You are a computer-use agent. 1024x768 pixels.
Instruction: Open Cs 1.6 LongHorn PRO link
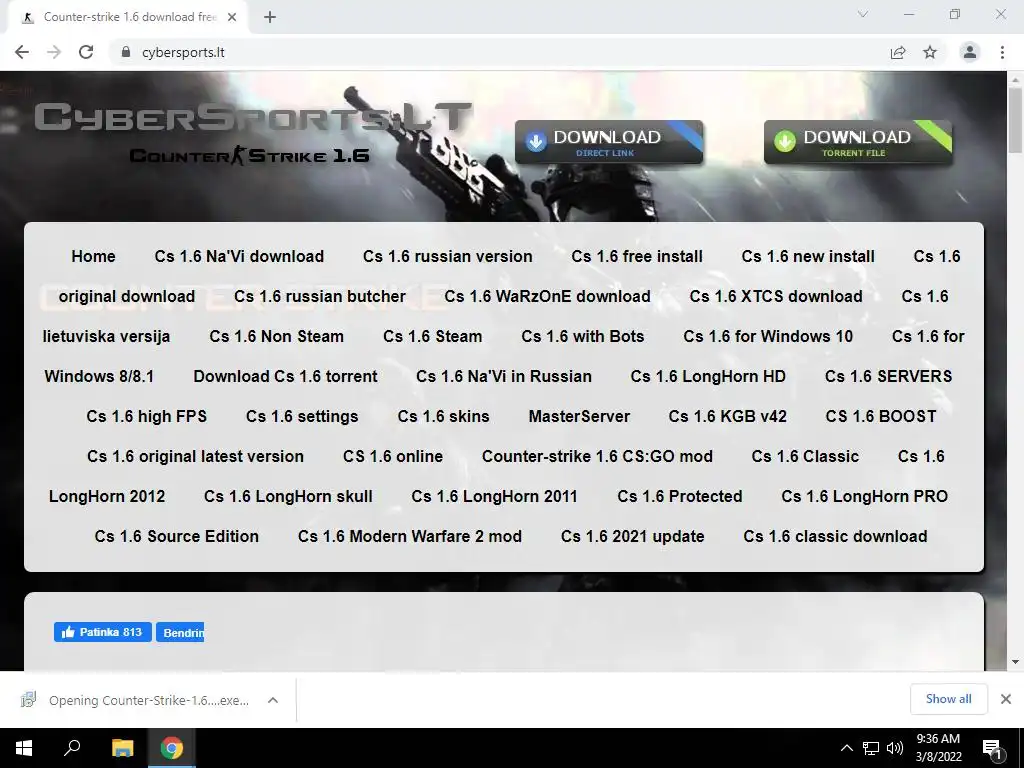point(865,496)
